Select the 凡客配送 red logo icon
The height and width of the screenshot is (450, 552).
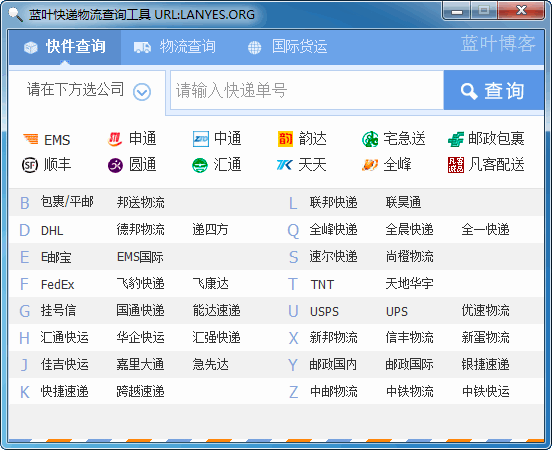tap(456, 165)
